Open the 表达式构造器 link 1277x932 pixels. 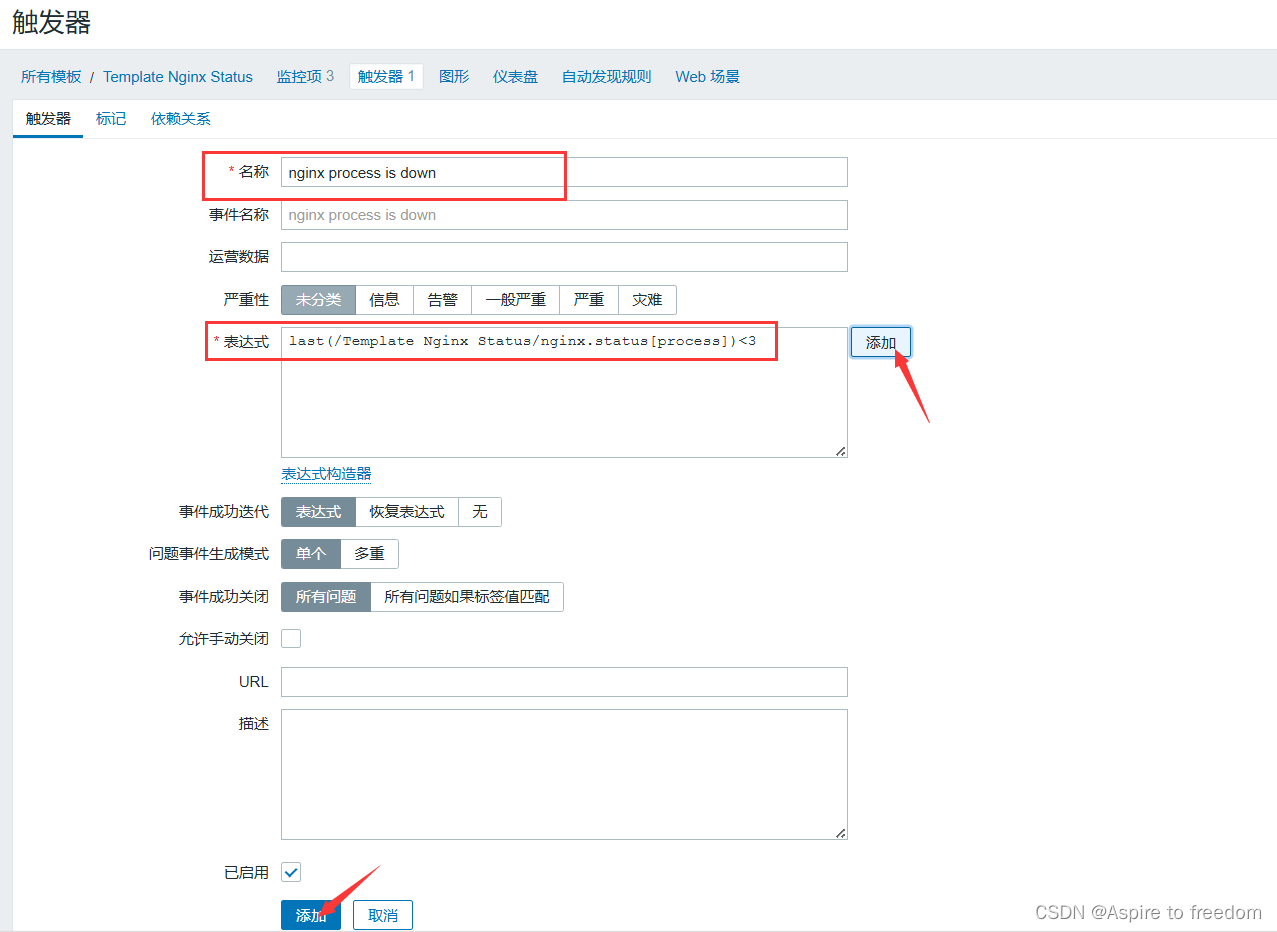pyautogui.click(x=326, y=474)
